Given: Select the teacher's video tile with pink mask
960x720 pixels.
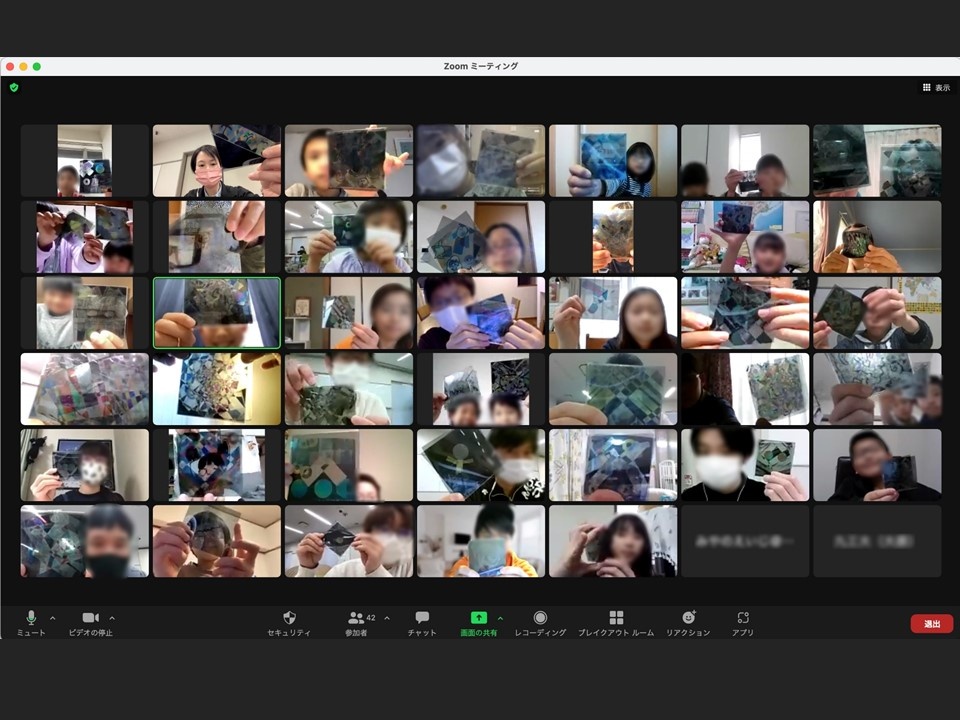Looking at the screenshot, I should click(216, 161).
